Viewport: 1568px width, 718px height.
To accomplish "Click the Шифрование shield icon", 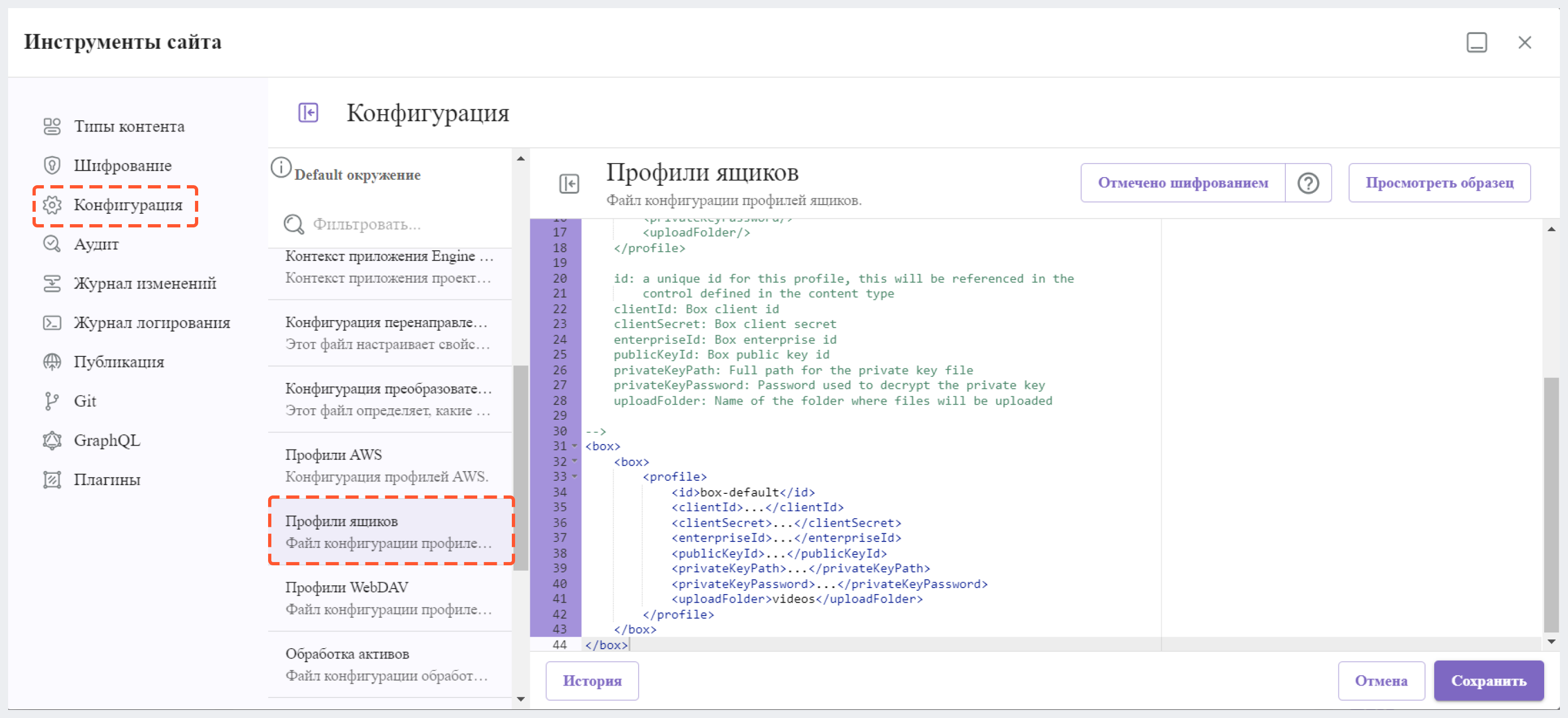I will point(53,166).
